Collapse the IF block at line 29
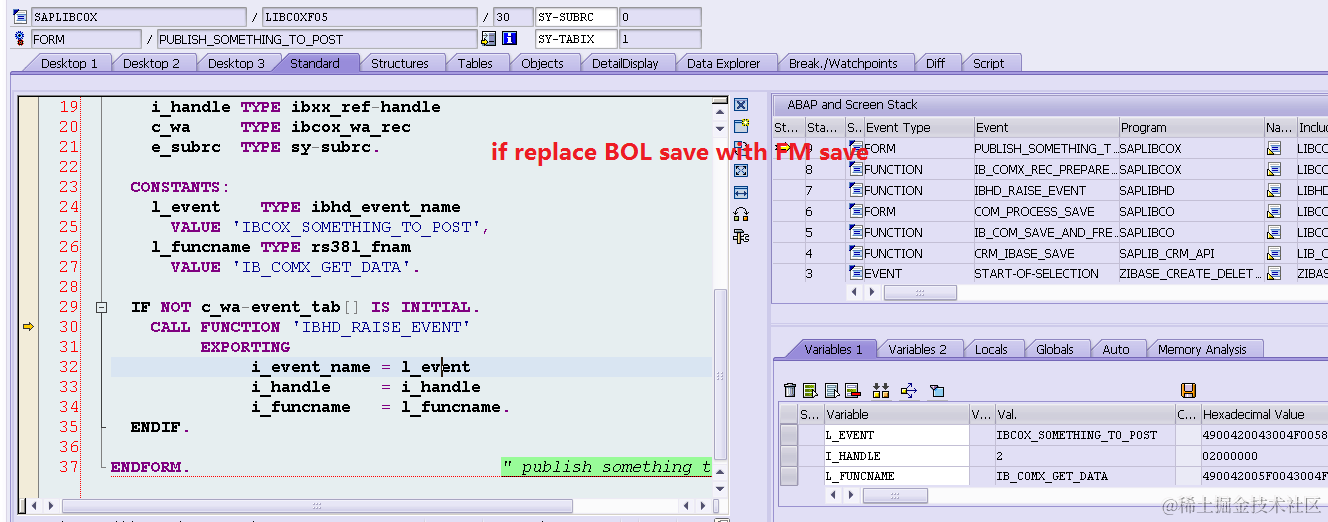 coord(101,308)
